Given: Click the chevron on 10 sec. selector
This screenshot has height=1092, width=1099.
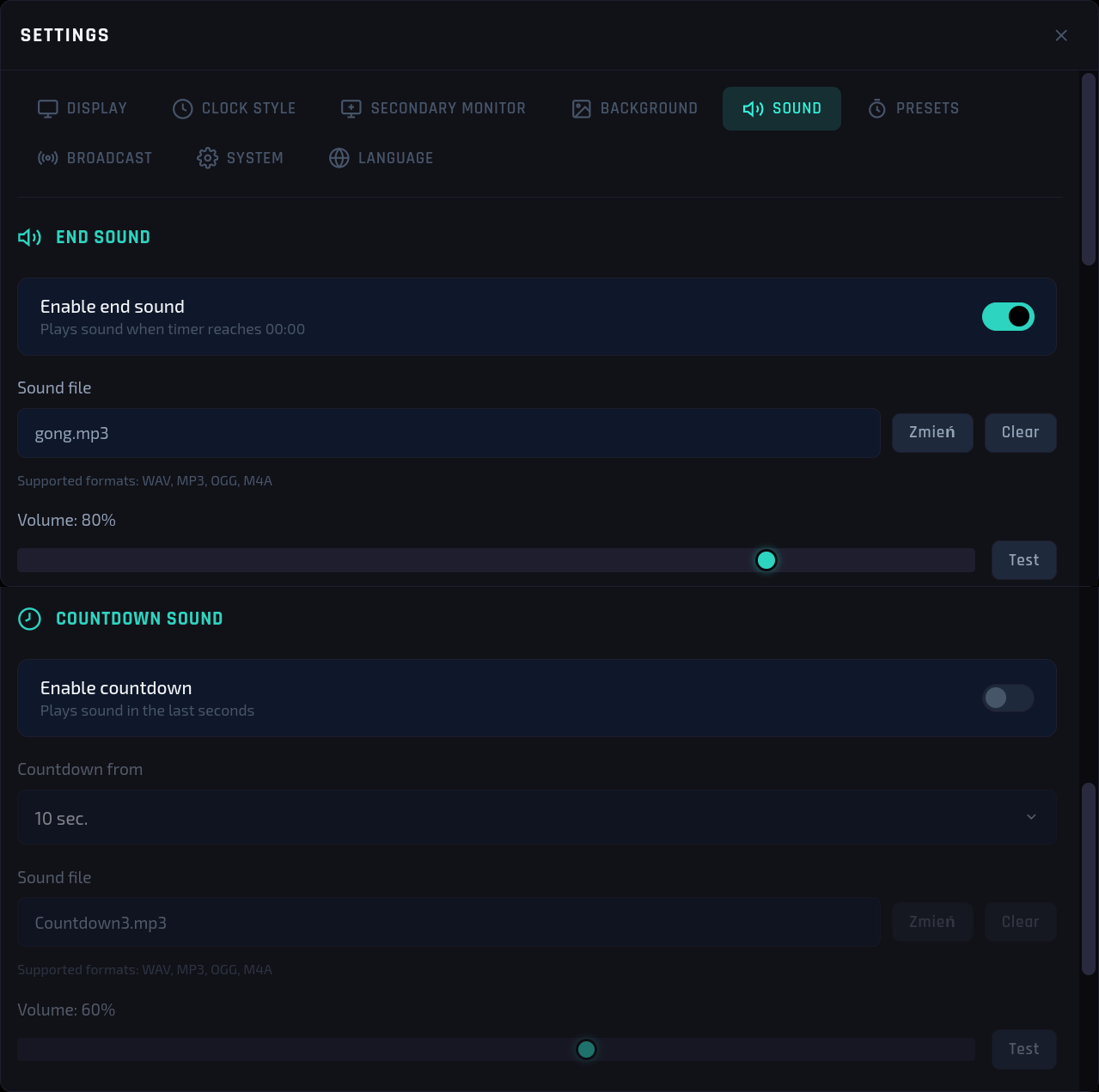Looking at the screenshot, I should pos(1031,817).
